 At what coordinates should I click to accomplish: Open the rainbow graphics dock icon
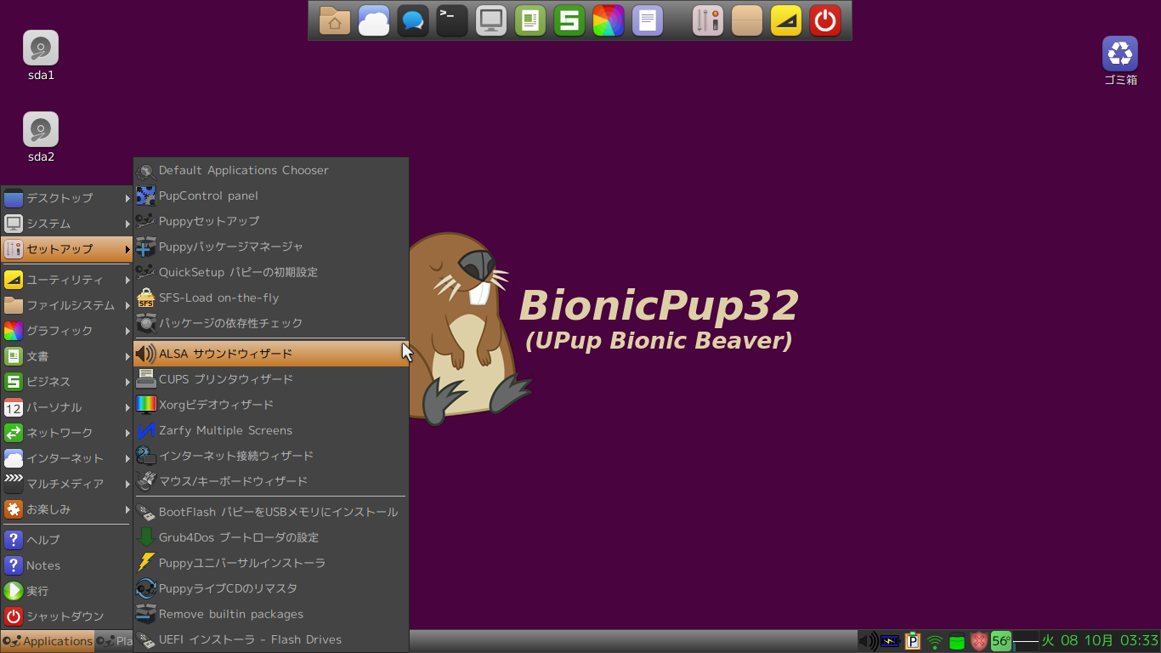pyautogui.click(x=608, y=21)
